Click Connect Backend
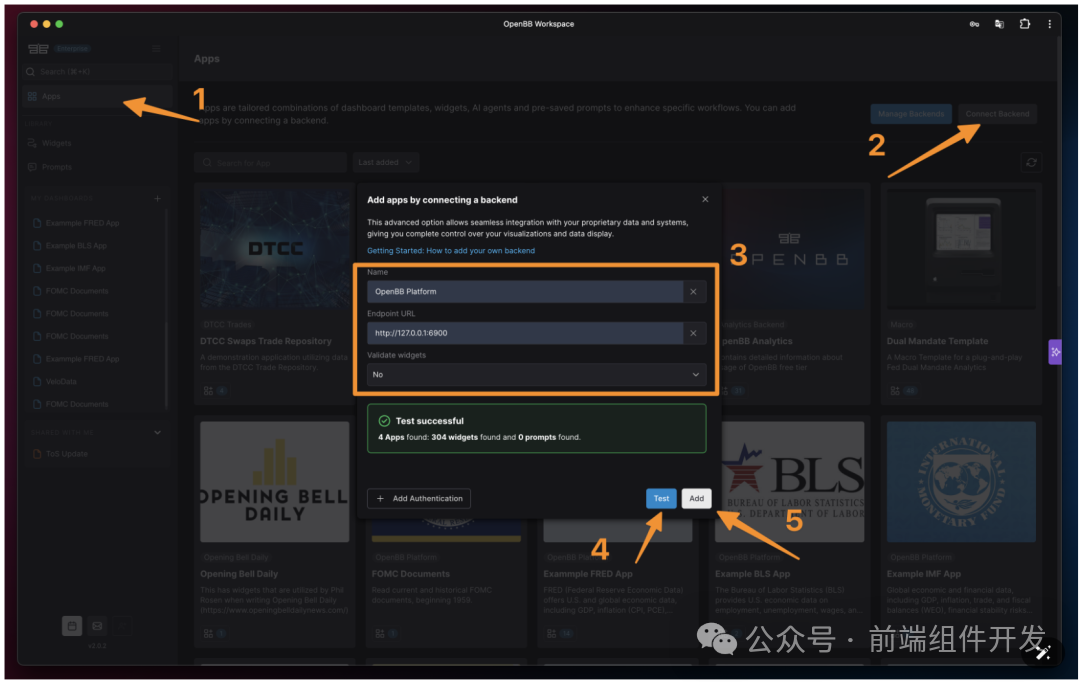This screenshot has width=1080, height=682. coord(997,114)
